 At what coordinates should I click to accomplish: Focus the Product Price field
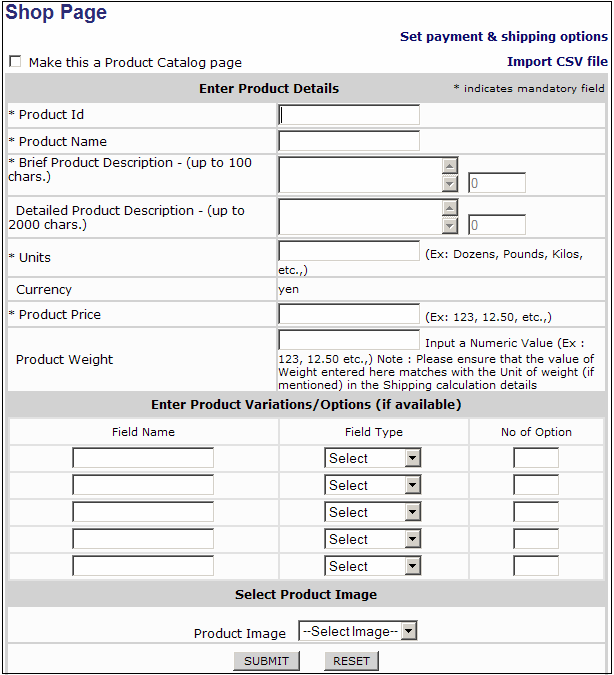pyautogui.click(x=348, y=315)
